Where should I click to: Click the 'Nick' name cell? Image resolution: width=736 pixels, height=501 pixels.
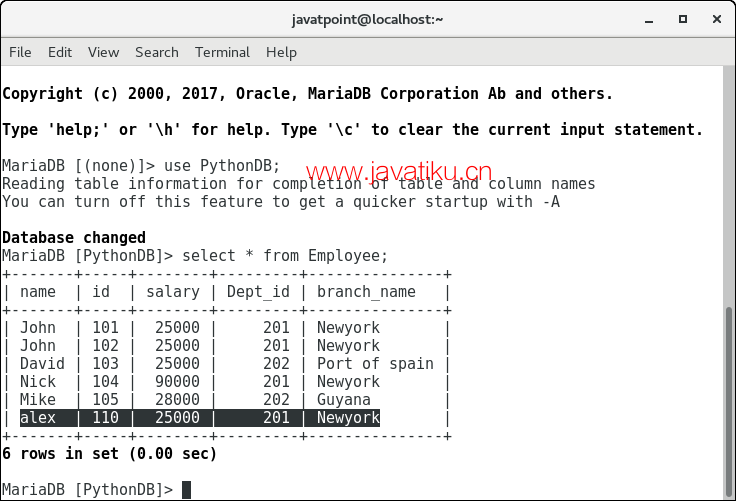(38, 381)
